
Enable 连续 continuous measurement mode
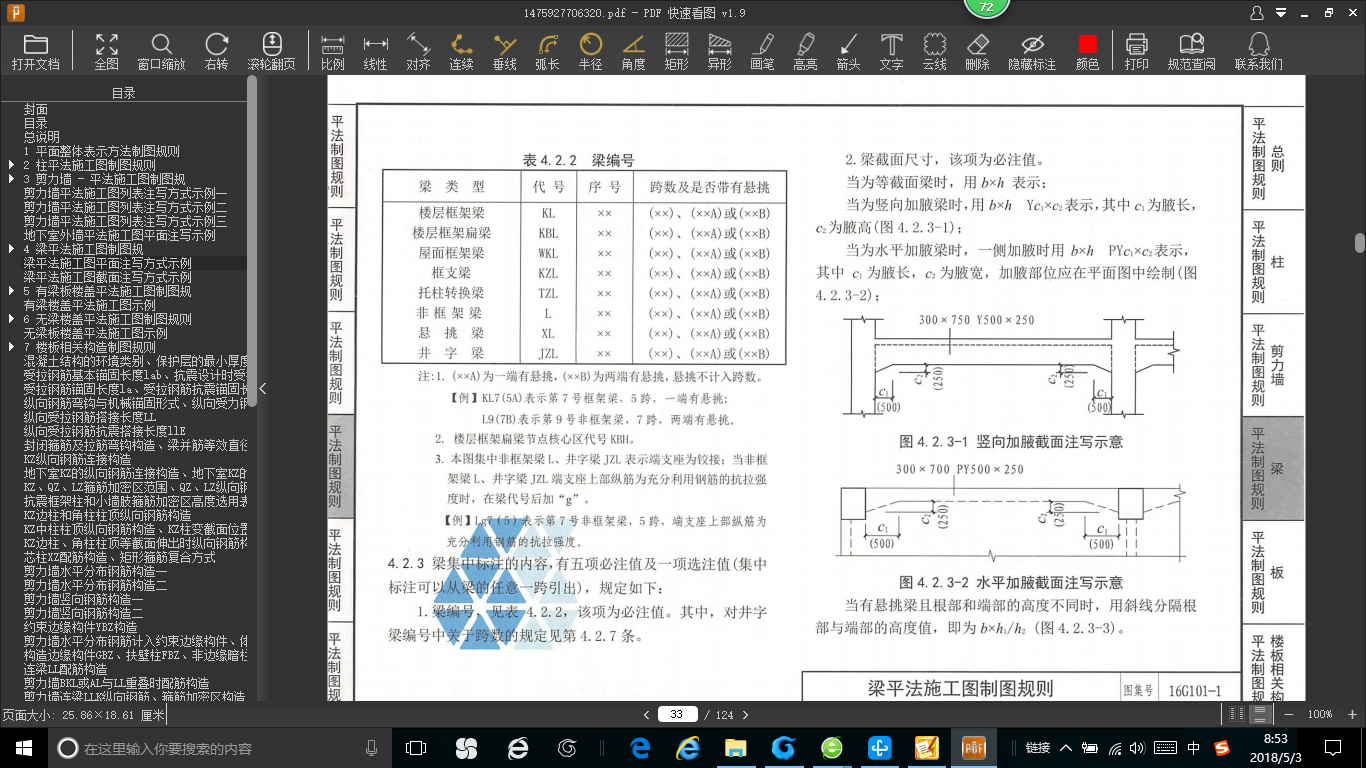pos(460,46)
